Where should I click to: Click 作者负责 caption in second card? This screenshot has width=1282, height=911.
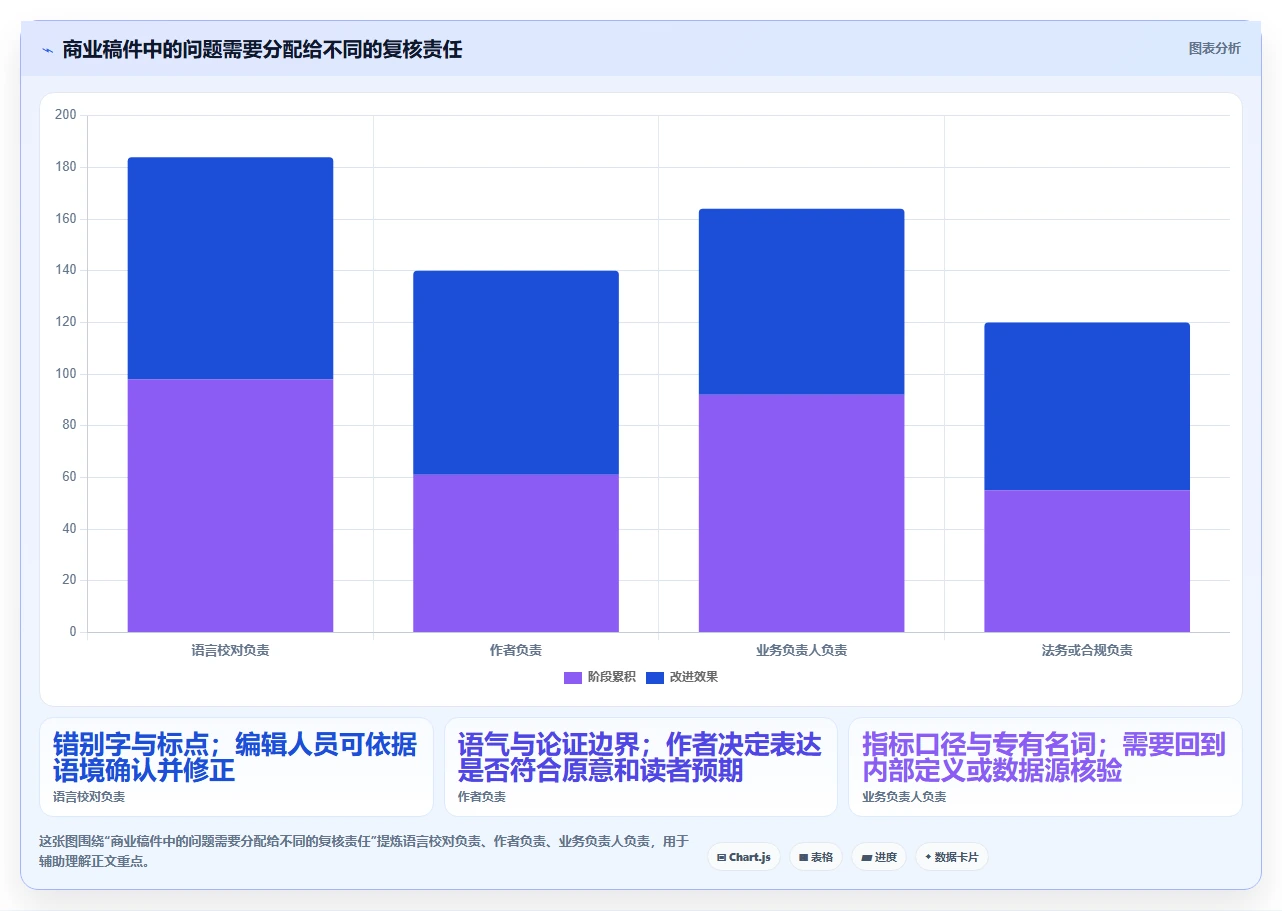coord(482,797)
